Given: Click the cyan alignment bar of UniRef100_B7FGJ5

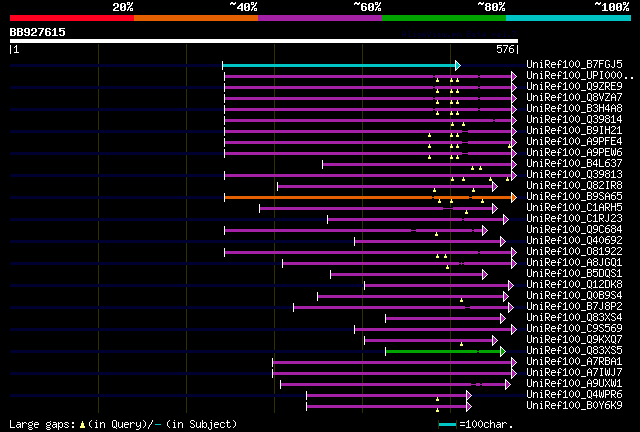Looking at the screenshot, I should [339, 65].
